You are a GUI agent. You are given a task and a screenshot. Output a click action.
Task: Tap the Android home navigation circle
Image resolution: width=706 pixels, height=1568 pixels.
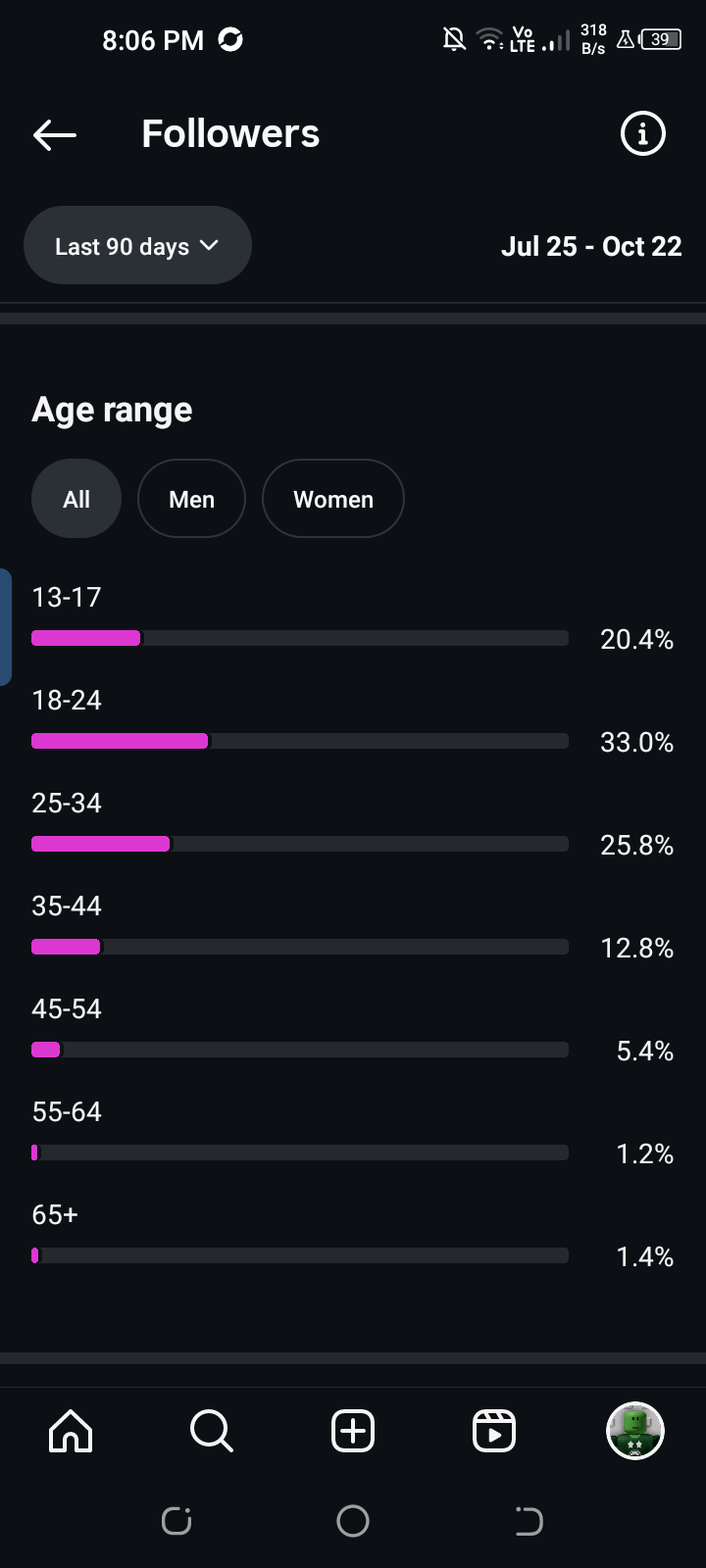353,1521
